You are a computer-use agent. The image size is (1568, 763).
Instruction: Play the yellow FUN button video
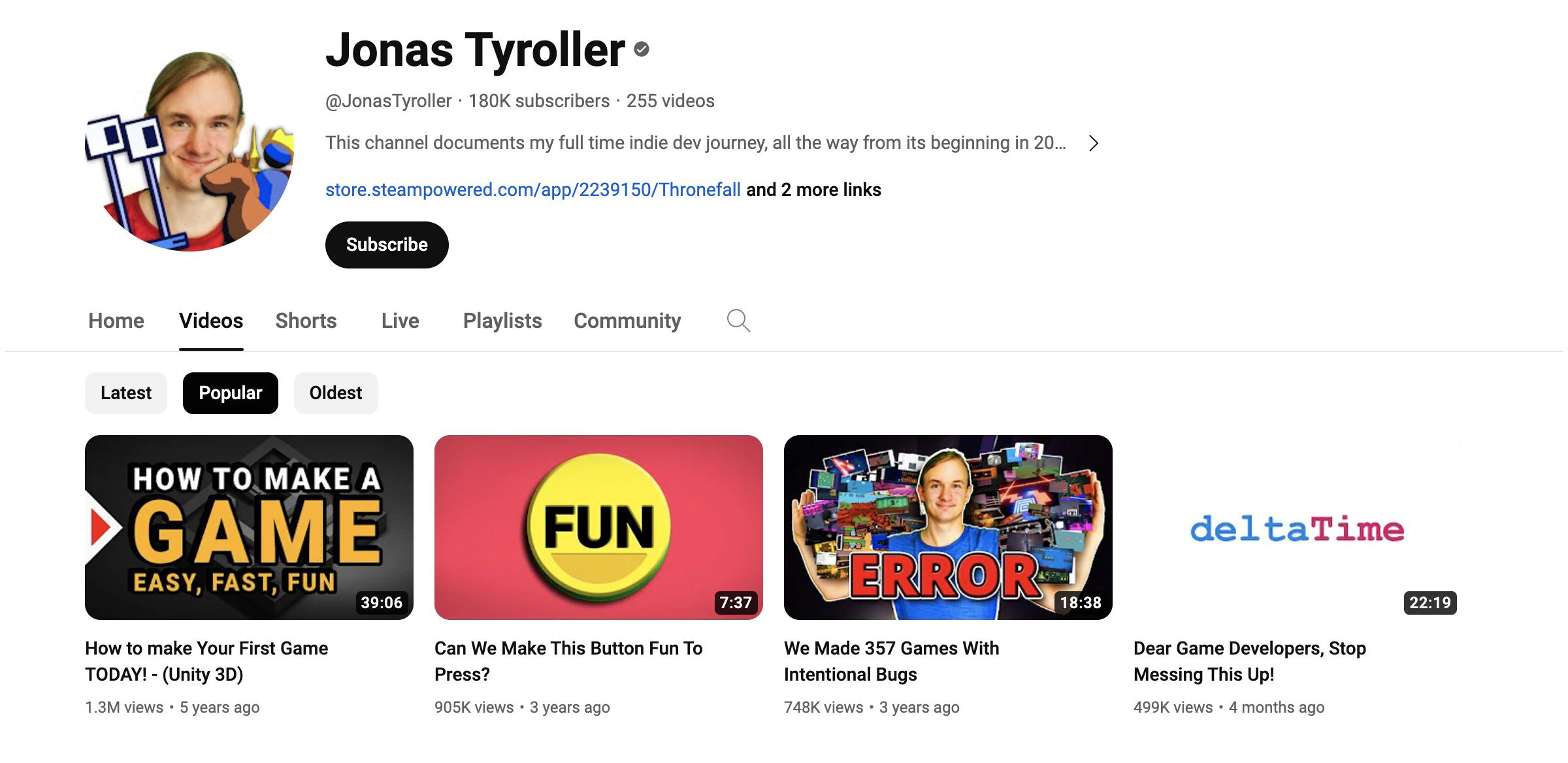(x=598, y=527)
